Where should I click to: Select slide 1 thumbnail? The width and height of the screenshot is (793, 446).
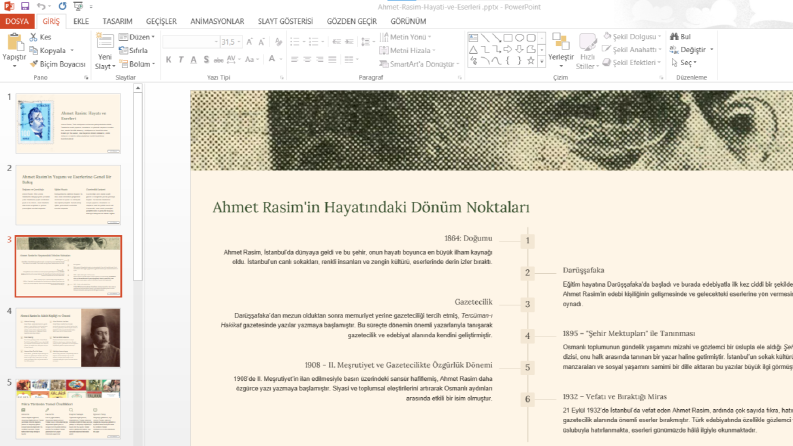pyautogui.click(x=68, y=123)
